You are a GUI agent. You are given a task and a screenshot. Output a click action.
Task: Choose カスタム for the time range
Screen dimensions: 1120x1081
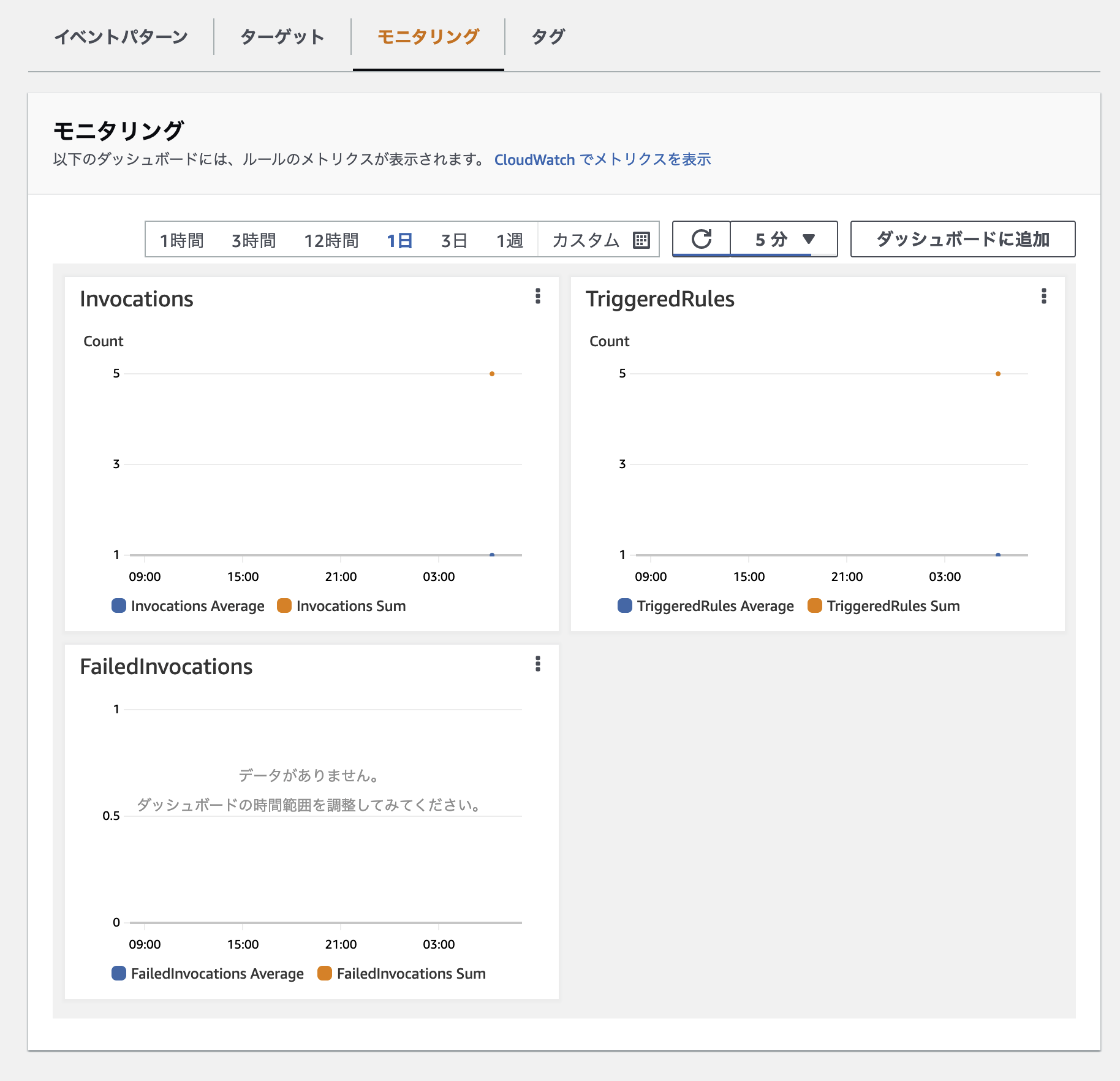pos(586,240)
